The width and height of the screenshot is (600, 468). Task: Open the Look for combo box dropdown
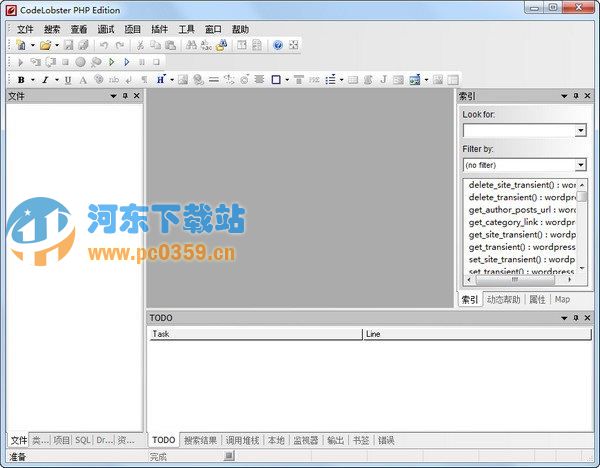click(x=580, y=130)
